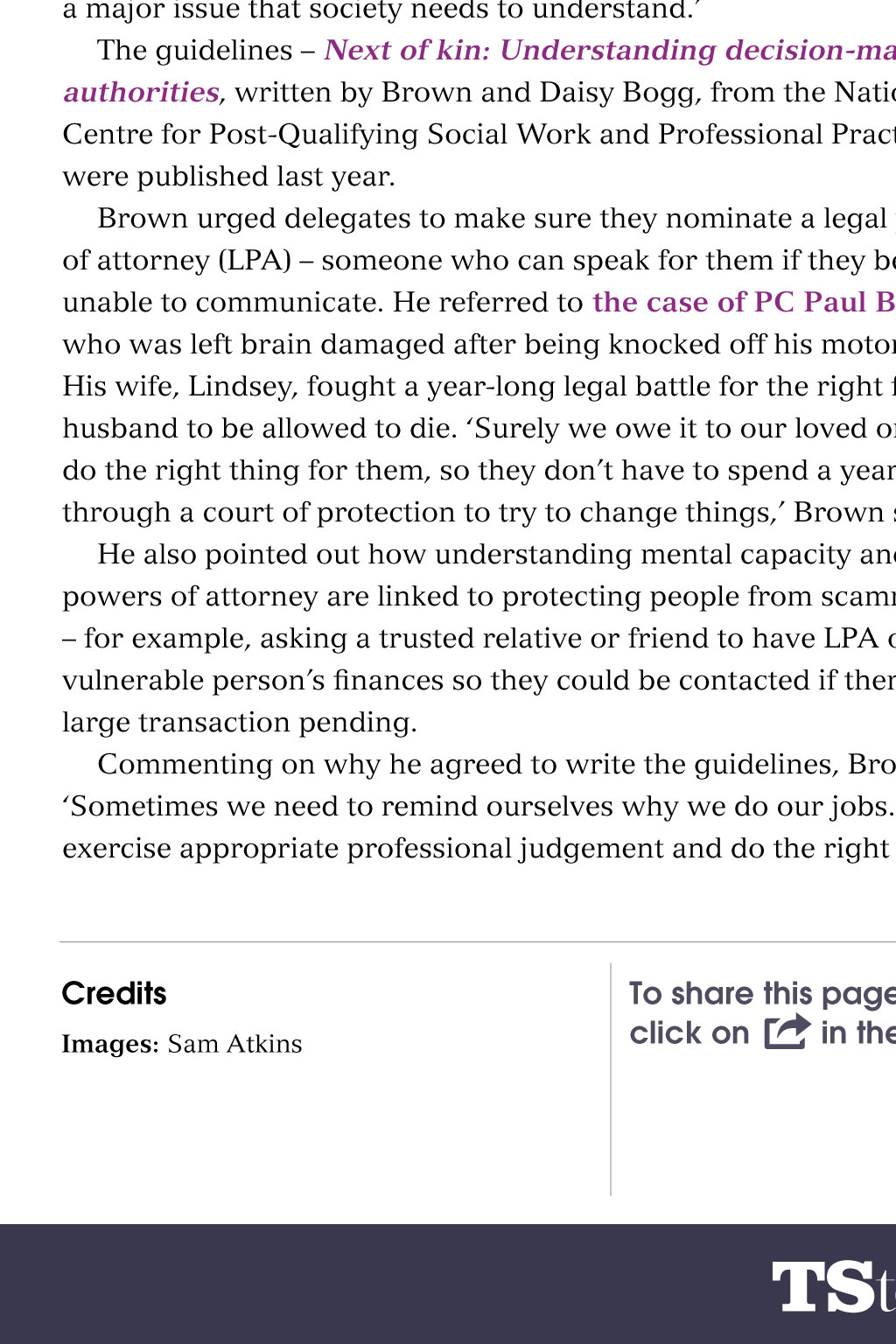
Task: Click the line starting 'large transaction pending'
Action: 240,722
